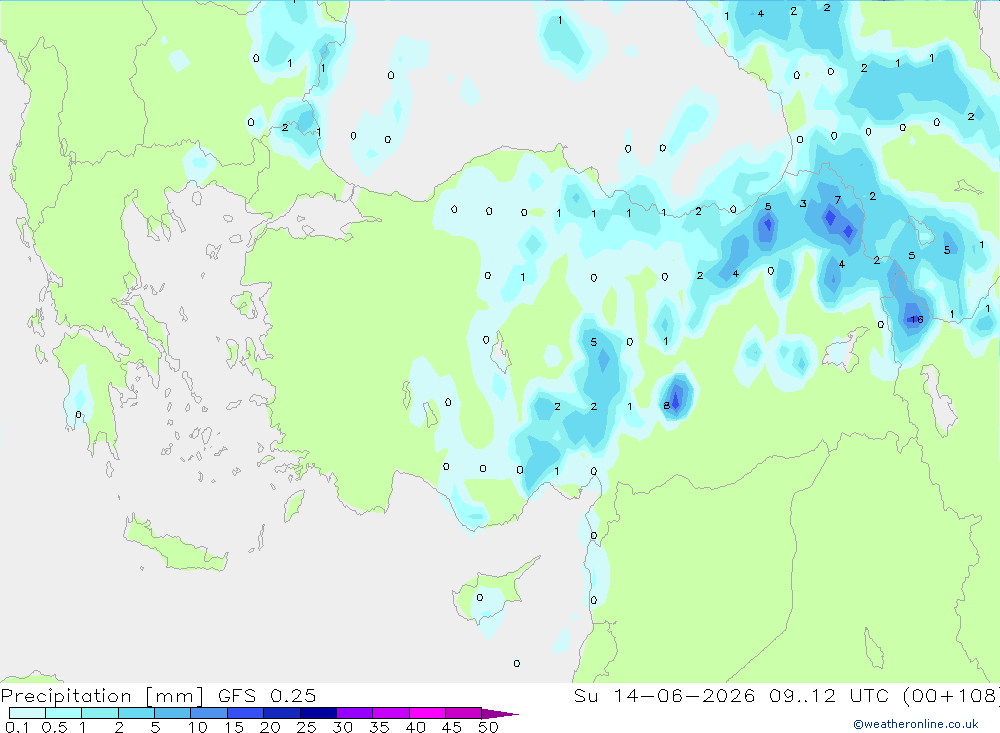Click the '16' precipitation value on map

tap(916, 320)
